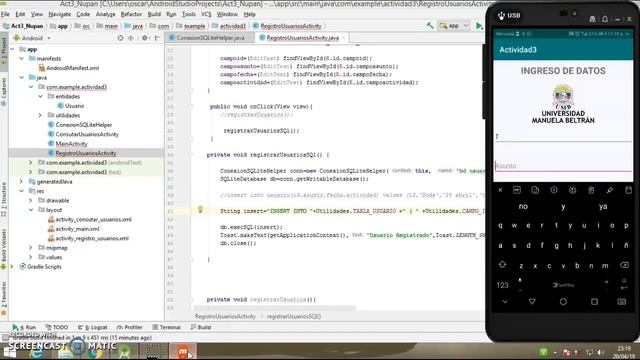This screenshot has width=640, height=360.
Task: Expand the mipmap folder
Action: click(x=31, y=248)
